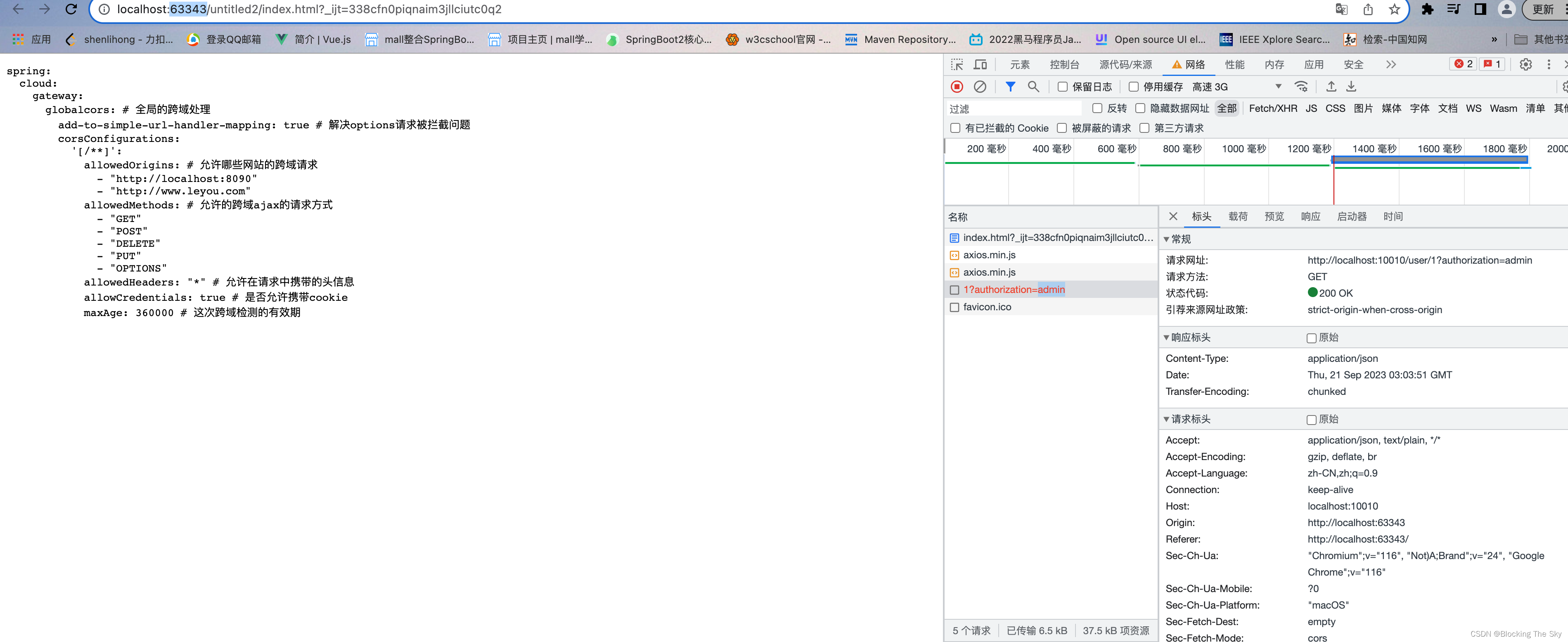
Task: Filter requests by CSS type
Action: [x=1336, y=109]
